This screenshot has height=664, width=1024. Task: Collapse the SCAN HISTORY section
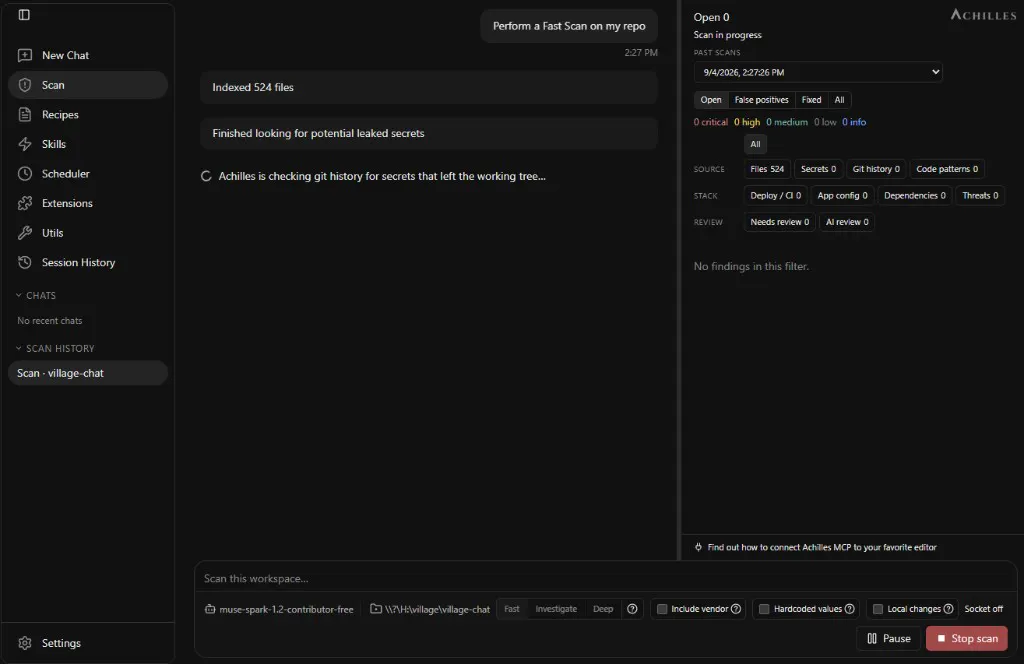coord(55,349)
